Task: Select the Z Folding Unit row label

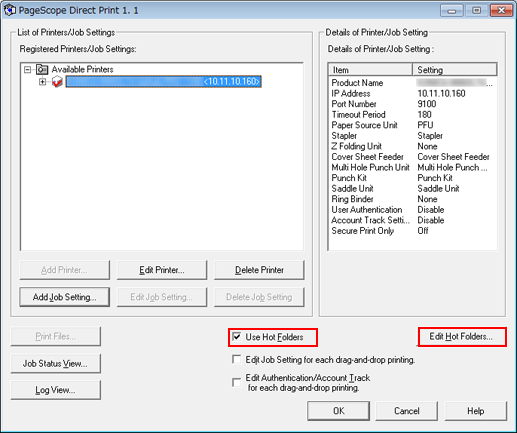Action: coord(356,146)
